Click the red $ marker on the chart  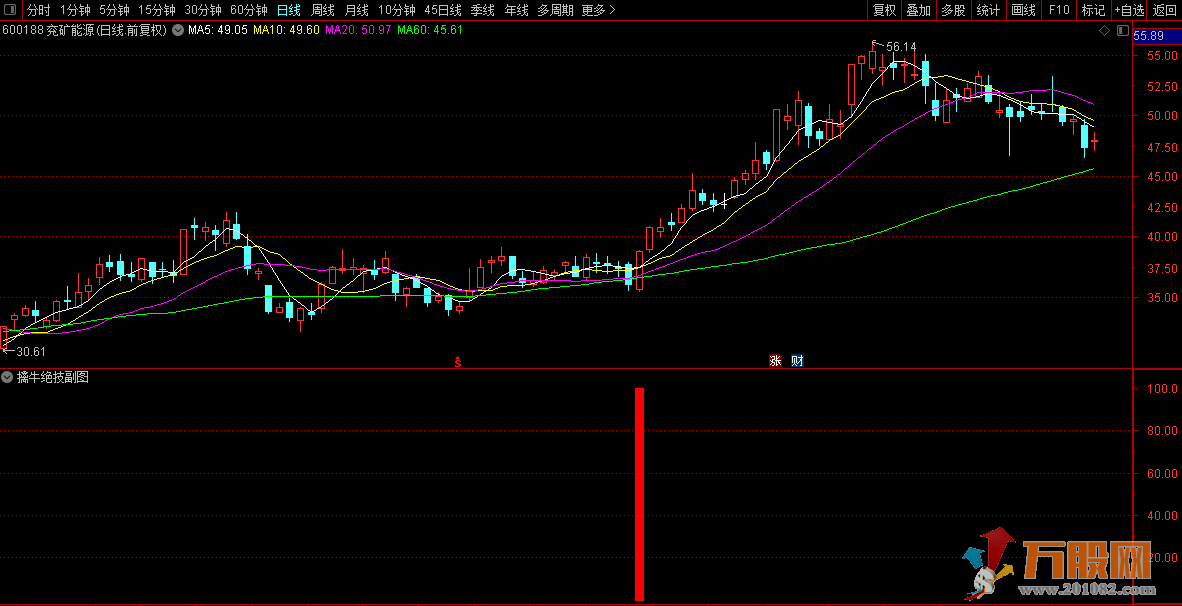458,362
